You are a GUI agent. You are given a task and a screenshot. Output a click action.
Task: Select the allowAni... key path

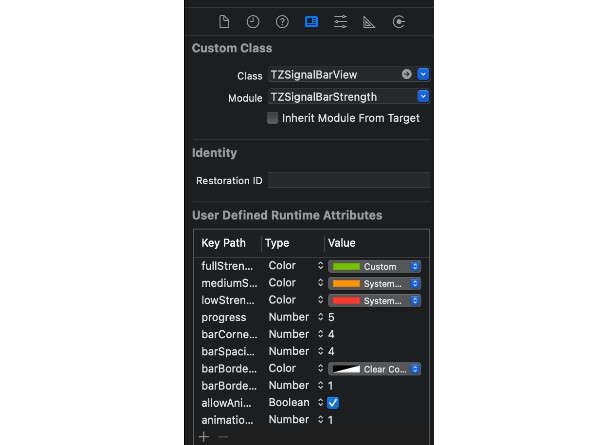coord(226,403)
